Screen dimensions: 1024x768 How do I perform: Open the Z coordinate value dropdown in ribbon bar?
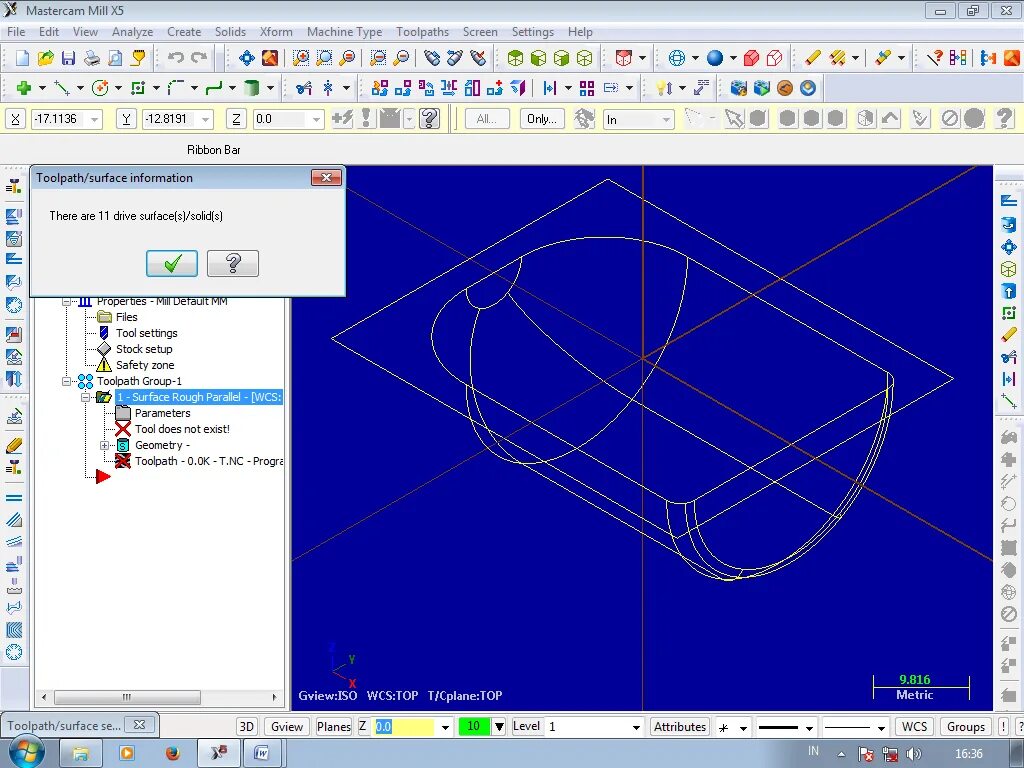click(x=316, y=120)
